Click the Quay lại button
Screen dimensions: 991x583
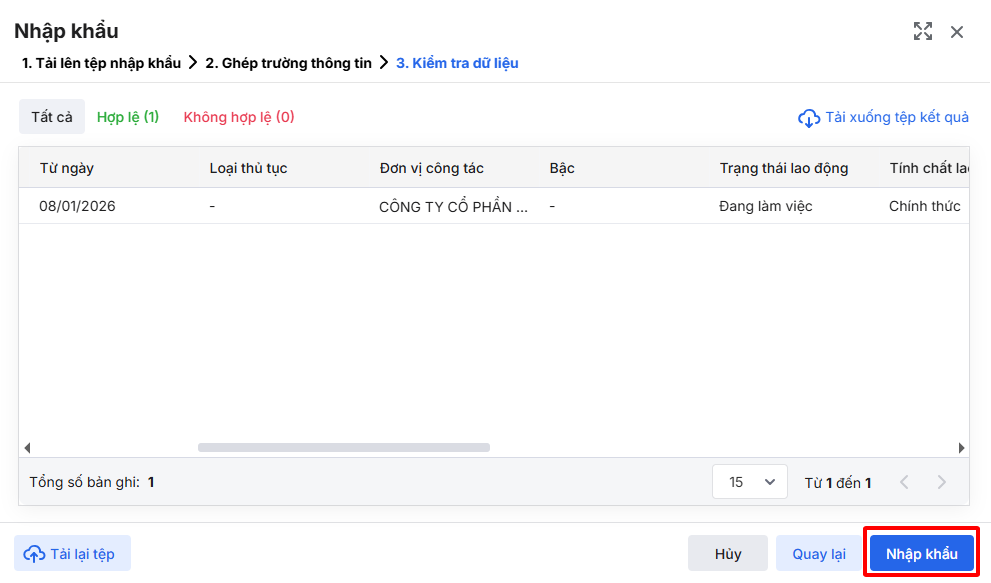(819, 554)
